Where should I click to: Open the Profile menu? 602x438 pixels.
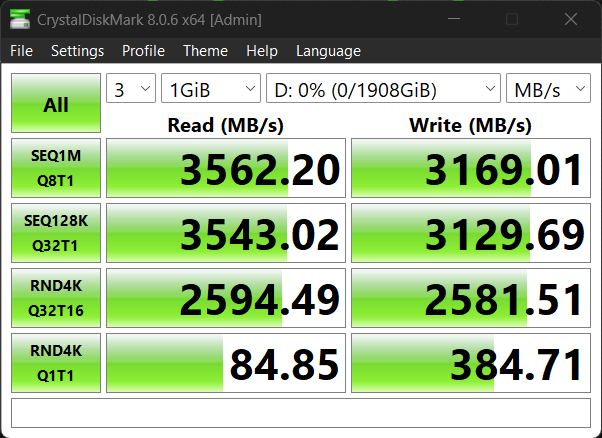[x=143, y=51]
